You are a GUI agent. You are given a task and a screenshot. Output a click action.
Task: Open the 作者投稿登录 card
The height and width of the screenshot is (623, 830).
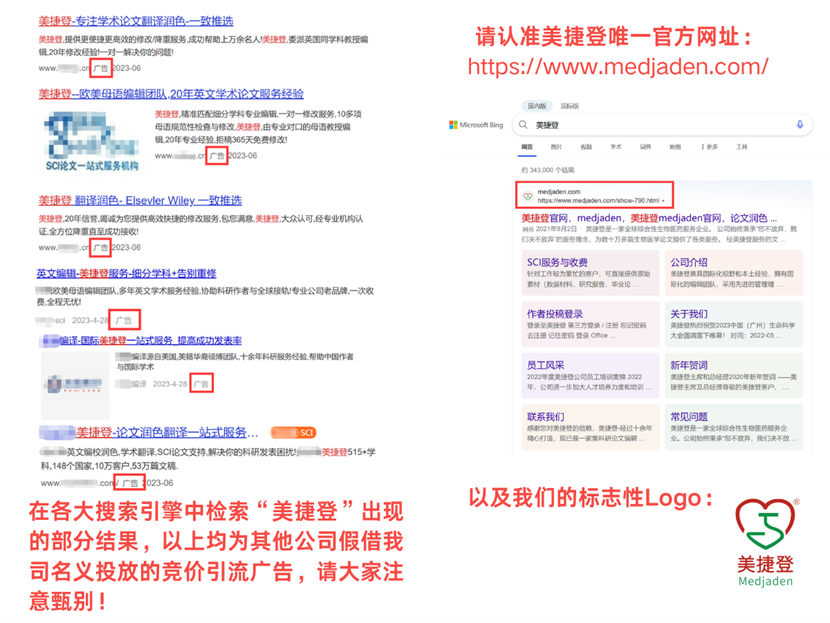coord(590,324)
